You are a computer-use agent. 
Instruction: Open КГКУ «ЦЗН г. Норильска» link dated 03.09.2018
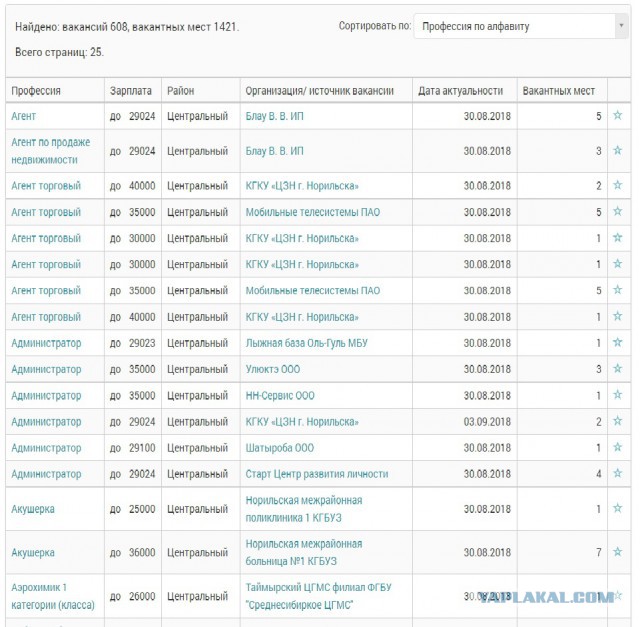pos(302,422)
